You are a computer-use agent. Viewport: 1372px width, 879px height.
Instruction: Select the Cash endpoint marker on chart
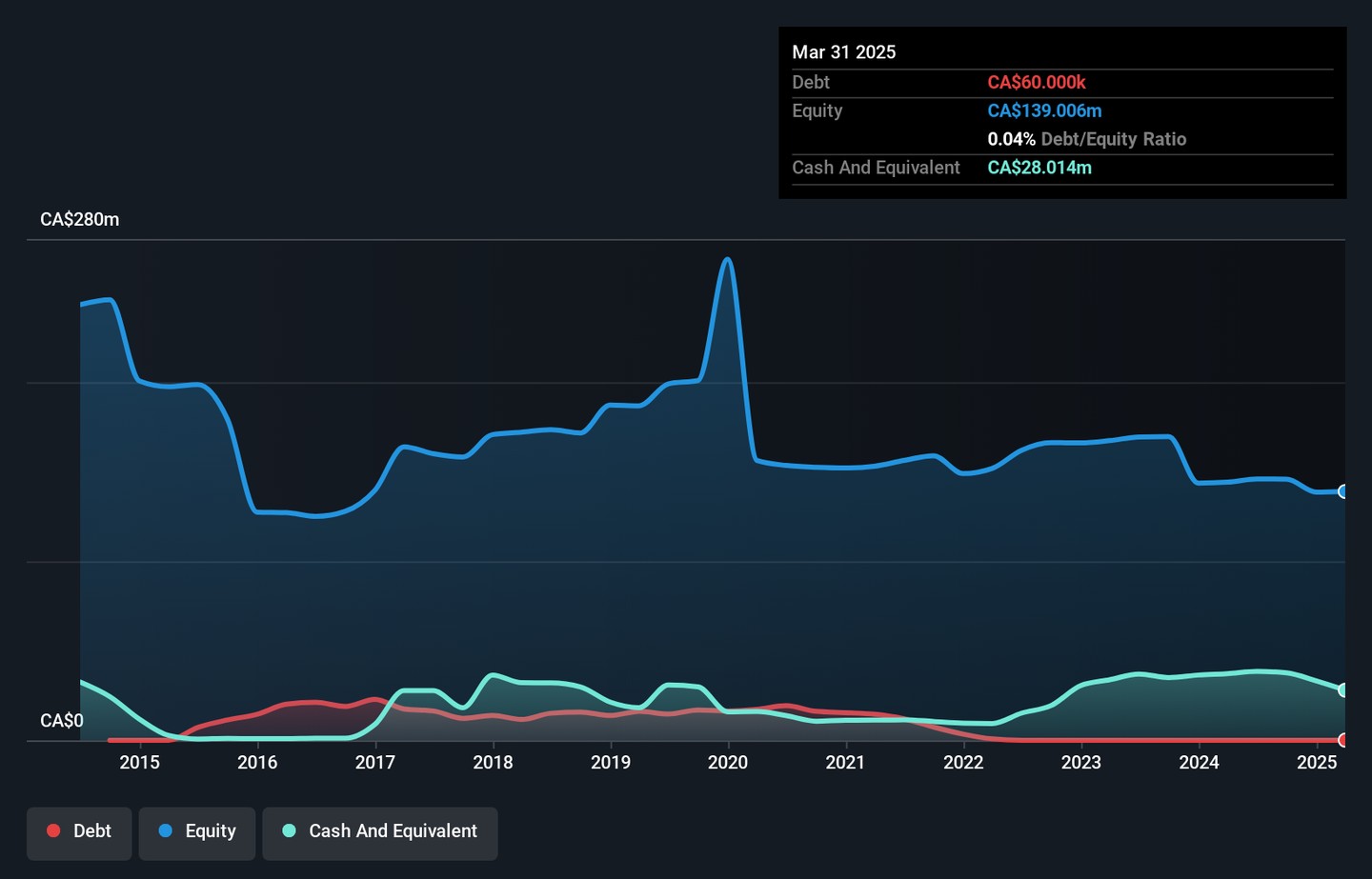pyautogui.click(x=1343, y=689)
